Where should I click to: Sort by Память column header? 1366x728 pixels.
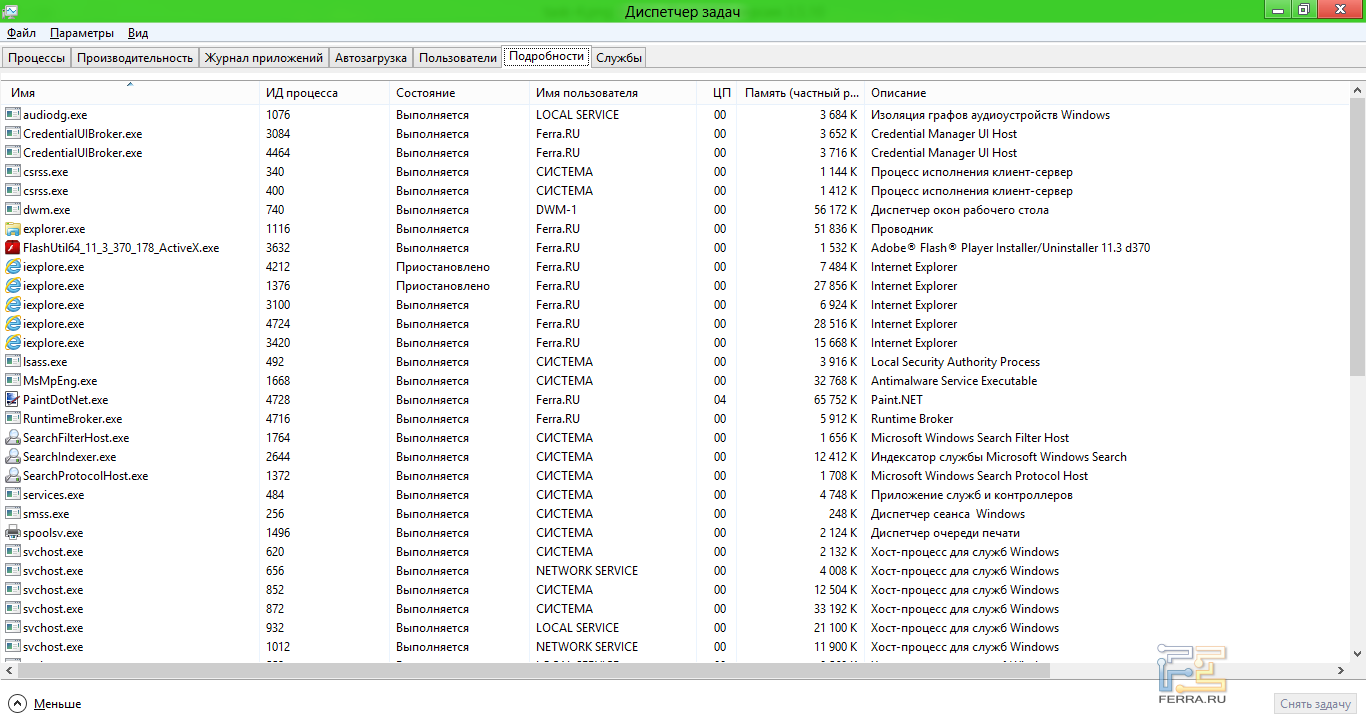(802, 93)
